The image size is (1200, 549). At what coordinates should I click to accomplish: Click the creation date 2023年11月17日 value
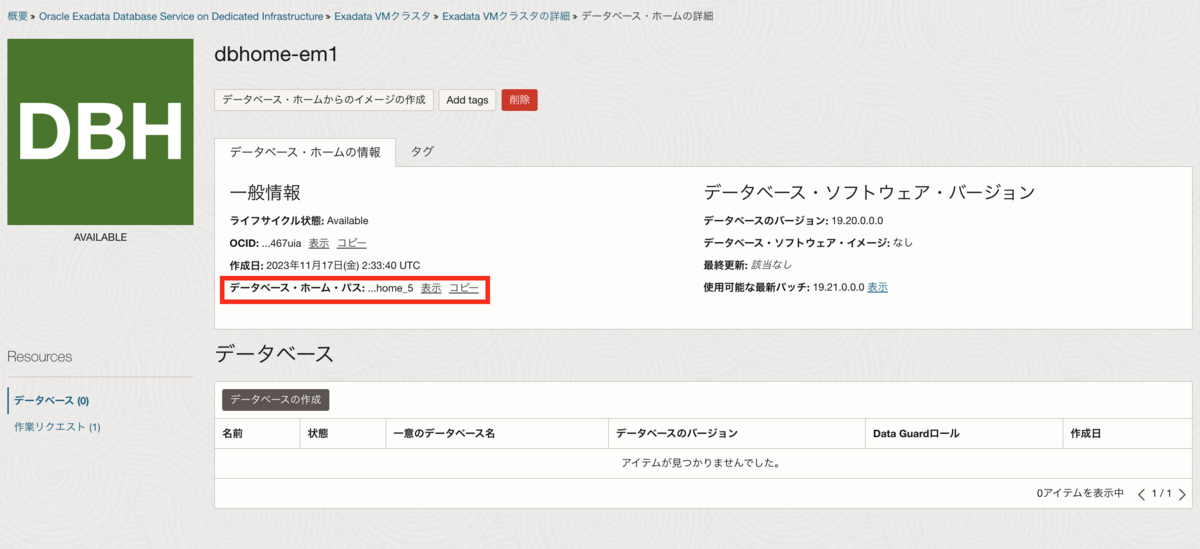point(343,266)
